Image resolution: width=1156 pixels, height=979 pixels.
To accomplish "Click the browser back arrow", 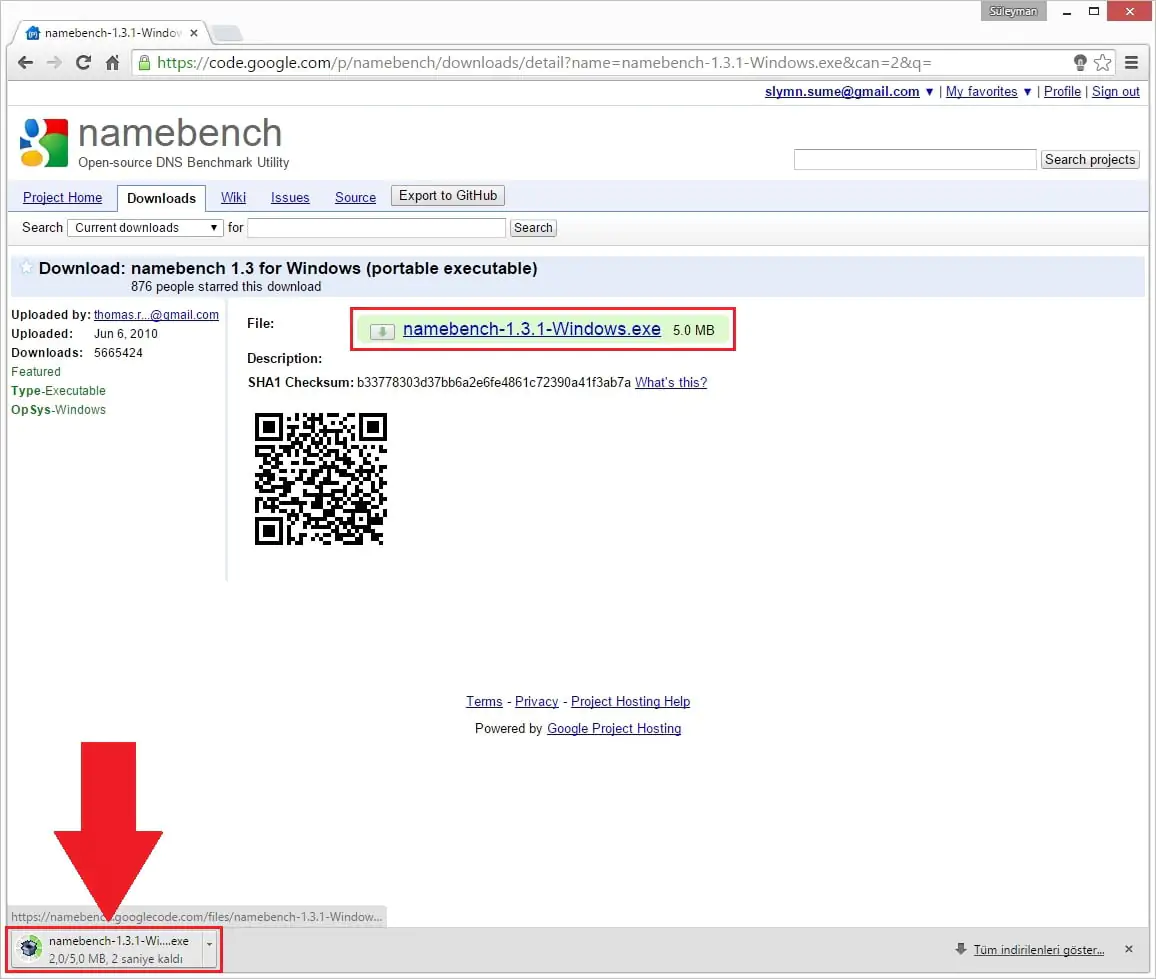I will [26, 63].
